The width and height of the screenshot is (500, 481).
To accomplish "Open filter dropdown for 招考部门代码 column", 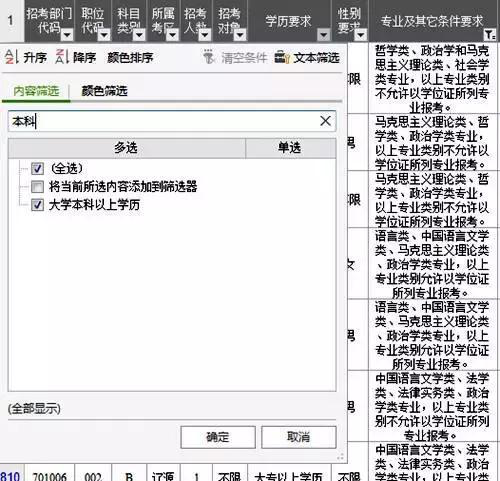I will pos(67,35).
